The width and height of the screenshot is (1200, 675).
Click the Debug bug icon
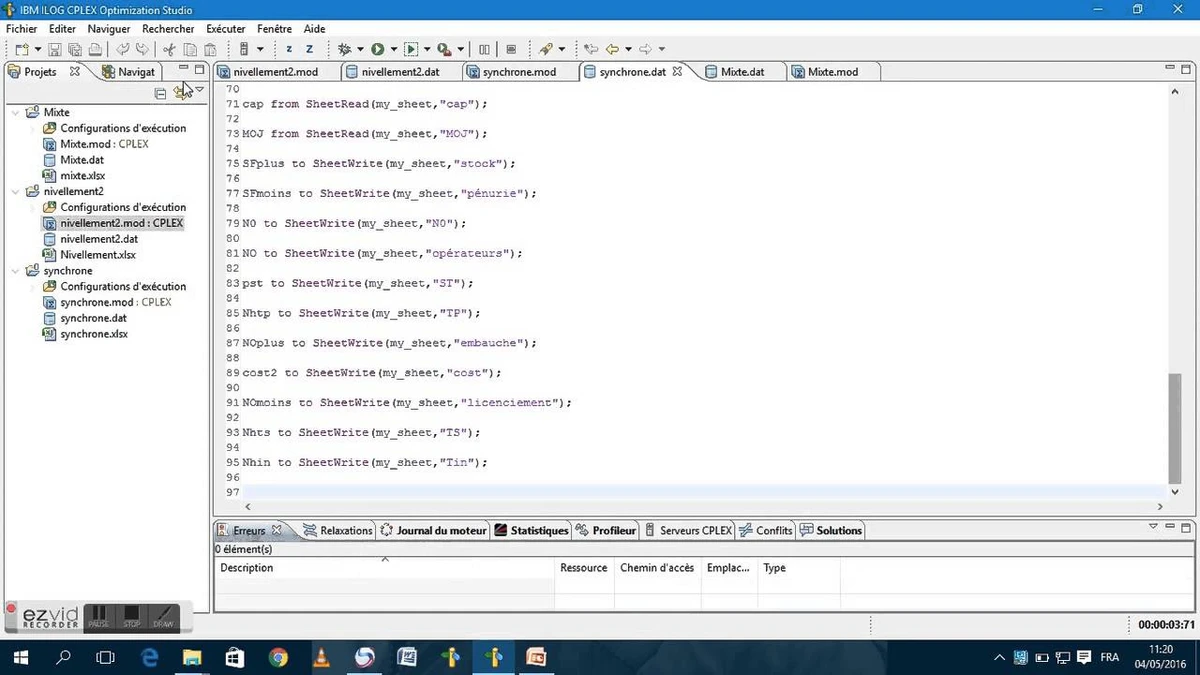[x=345, y=49]
